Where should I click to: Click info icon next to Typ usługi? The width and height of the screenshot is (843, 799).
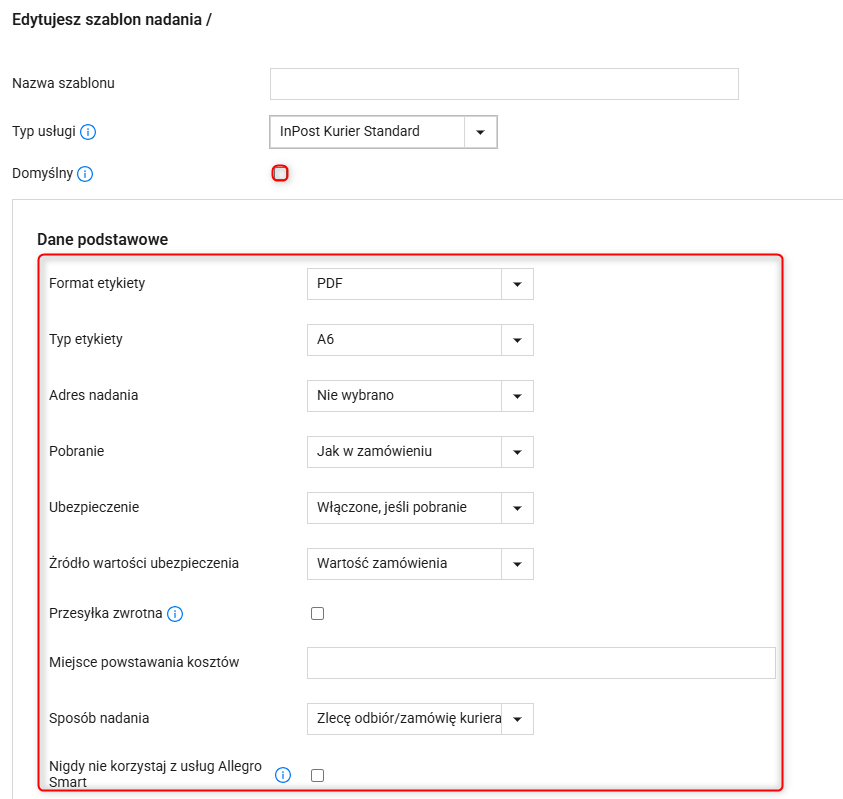point(88,132)
